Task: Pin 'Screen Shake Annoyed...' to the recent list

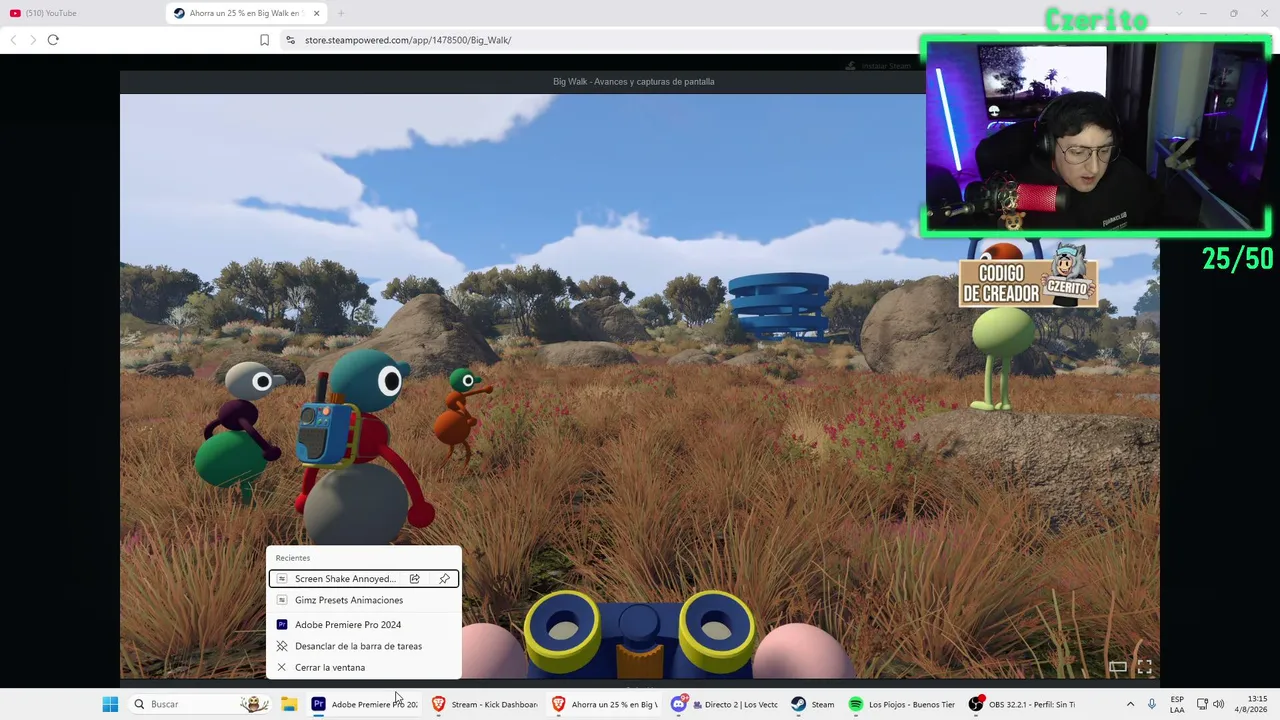Action: (445, 579)
